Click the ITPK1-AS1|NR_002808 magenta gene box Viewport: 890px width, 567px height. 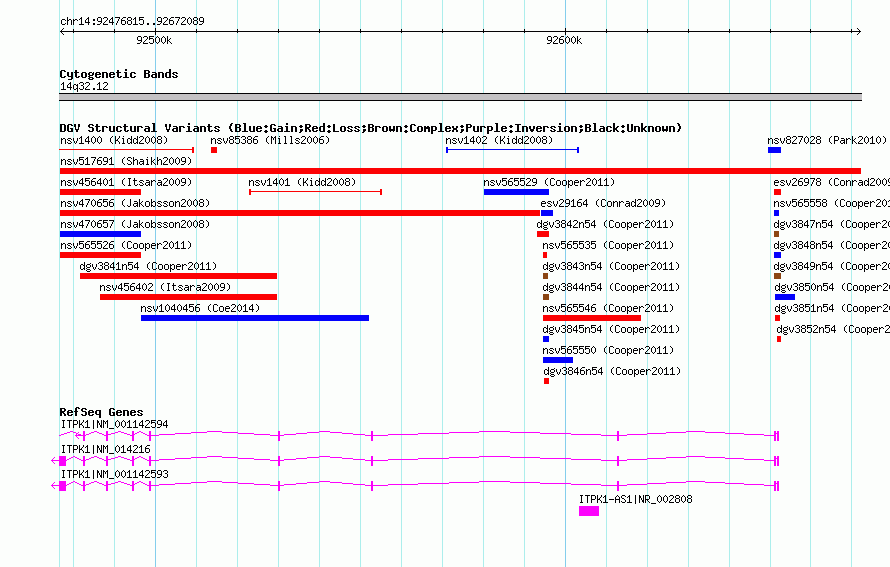click(589, 511)
